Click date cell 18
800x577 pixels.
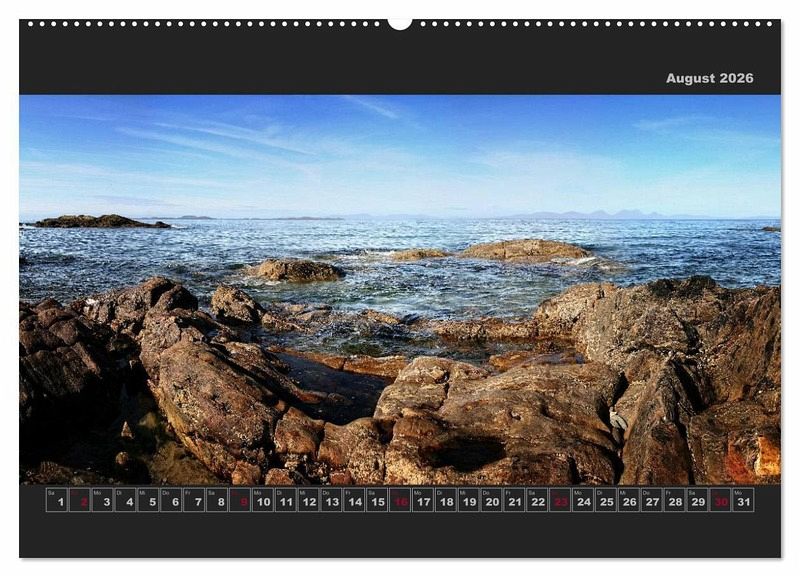[x=446, y=500]
